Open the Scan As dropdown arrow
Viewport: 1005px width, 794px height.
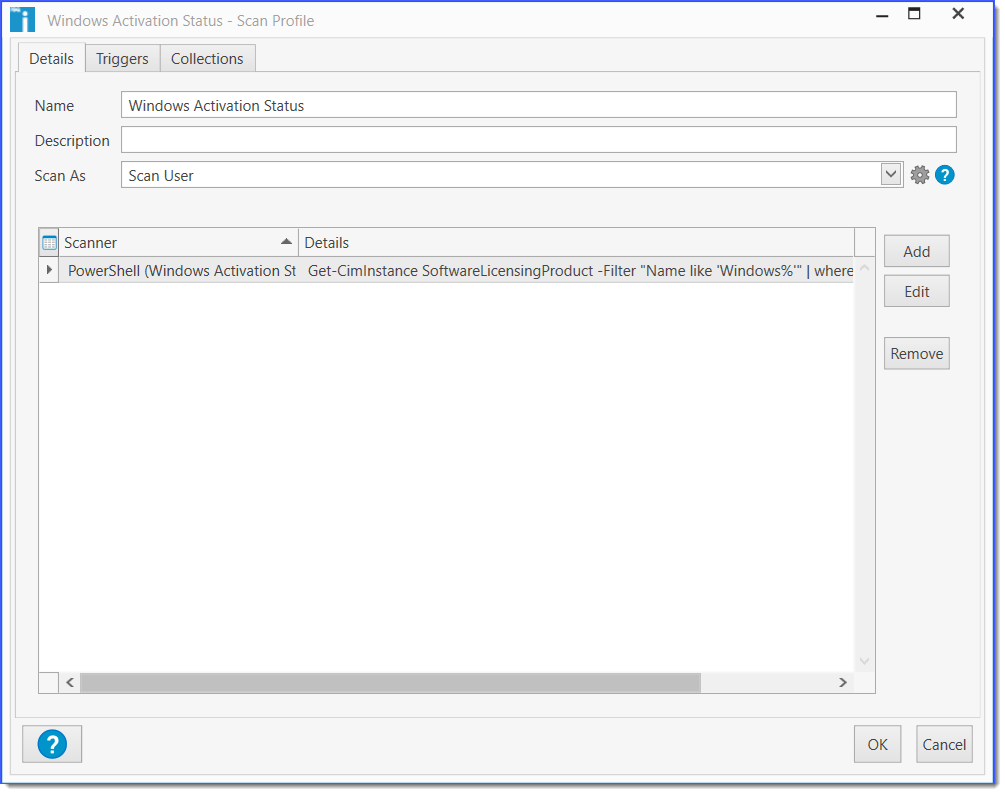click(890, 174)
